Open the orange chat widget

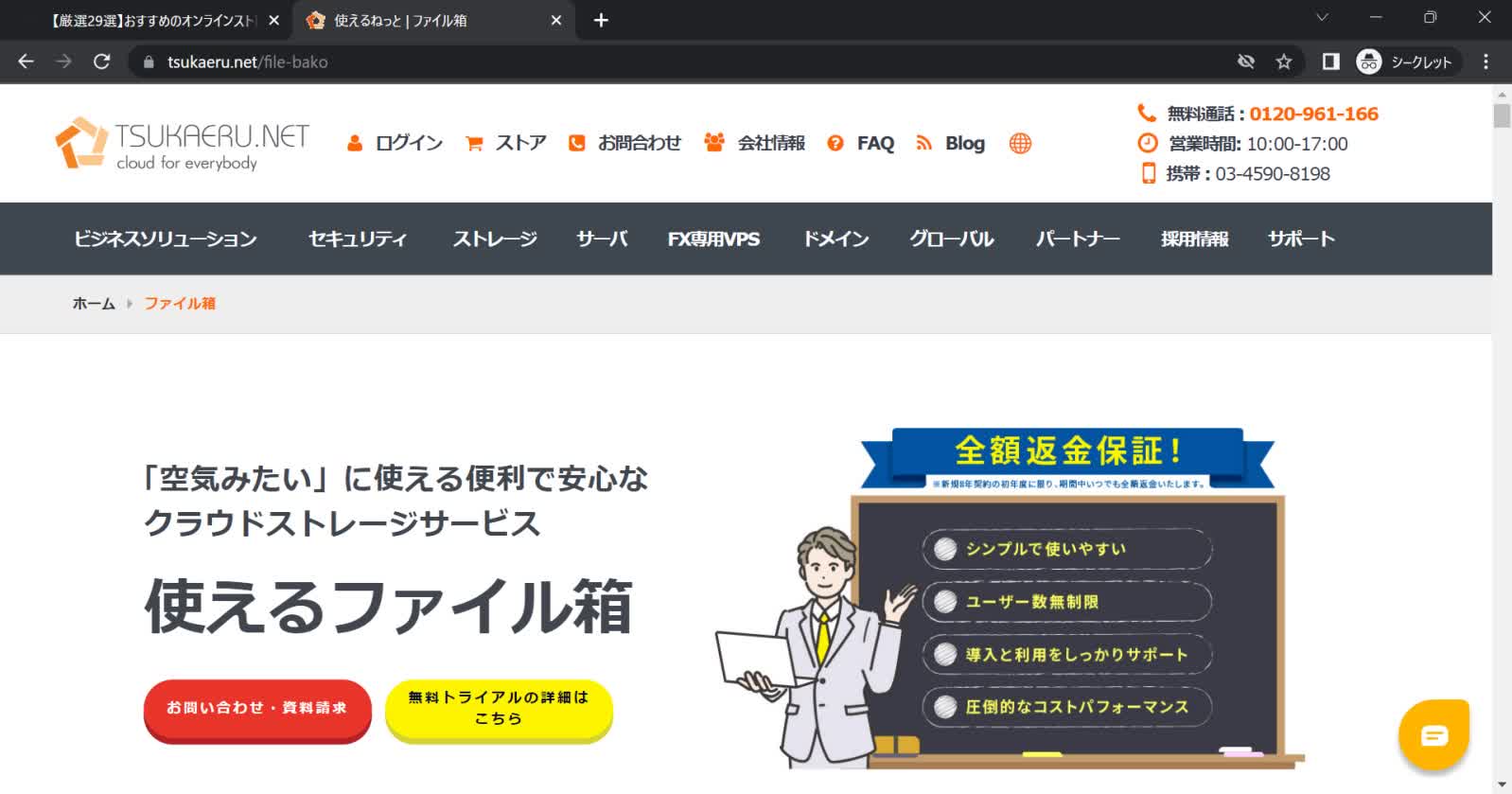(x=1433, y=734)
